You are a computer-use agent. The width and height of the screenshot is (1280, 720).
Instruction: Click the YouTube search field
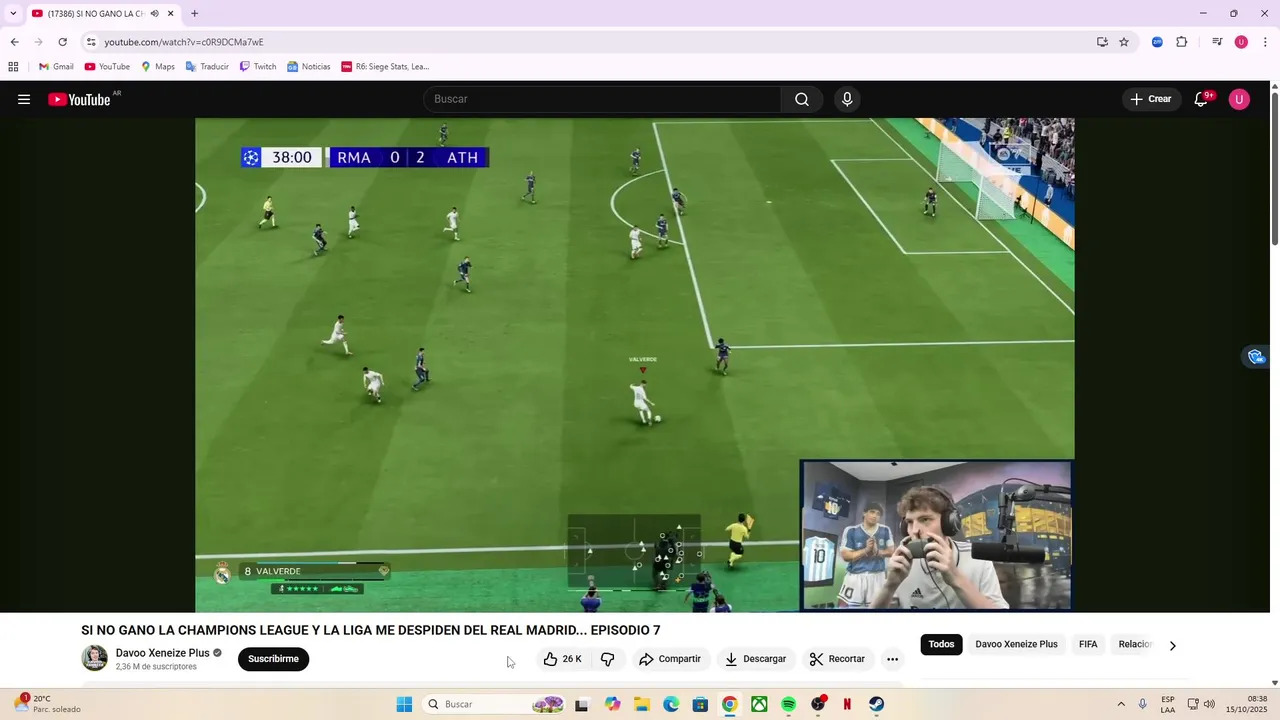[x=602, y=99]
